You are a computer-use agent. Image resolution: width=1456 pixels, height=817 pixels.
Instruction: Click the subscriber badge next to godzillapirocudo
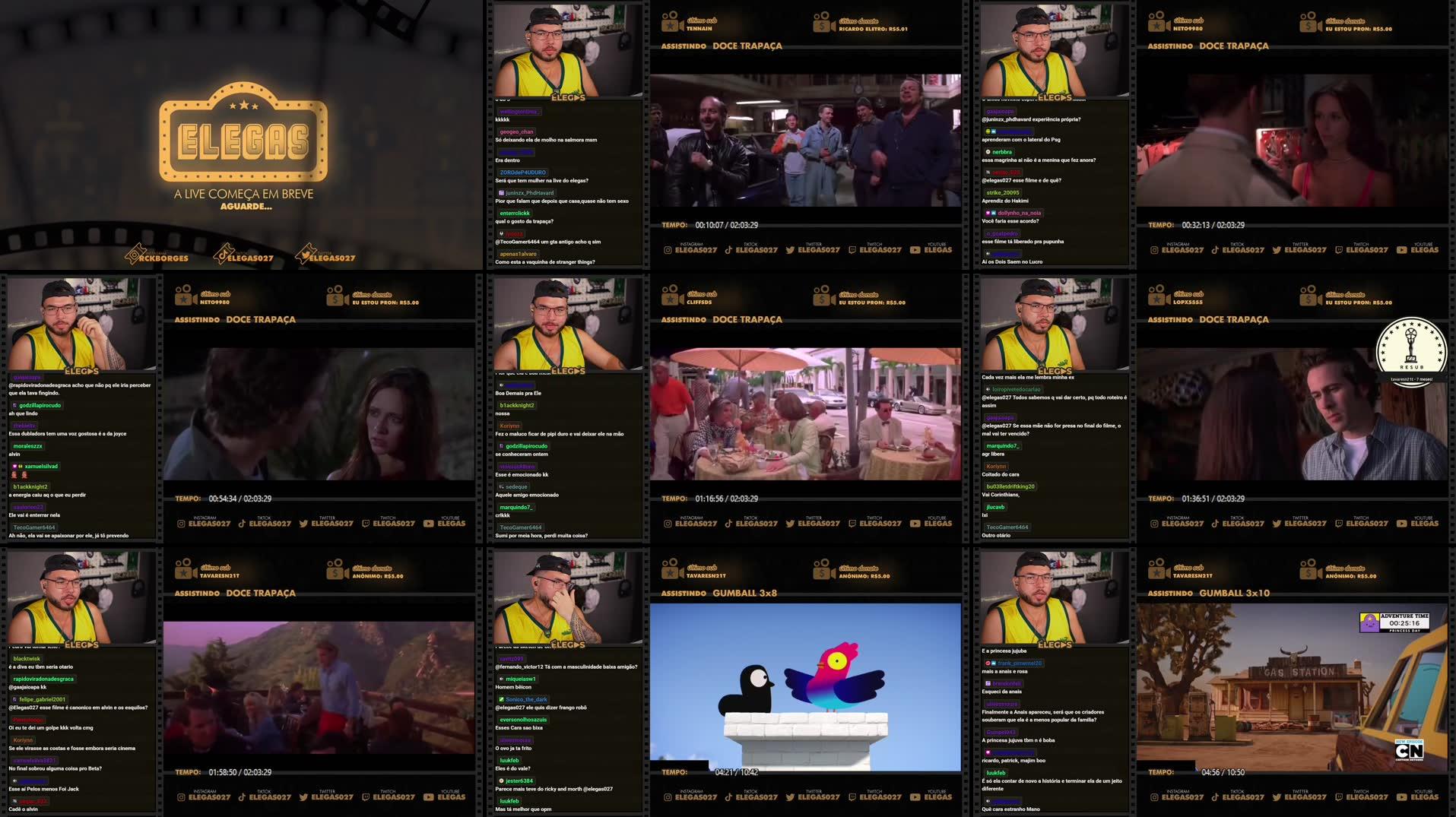(13, 406)
